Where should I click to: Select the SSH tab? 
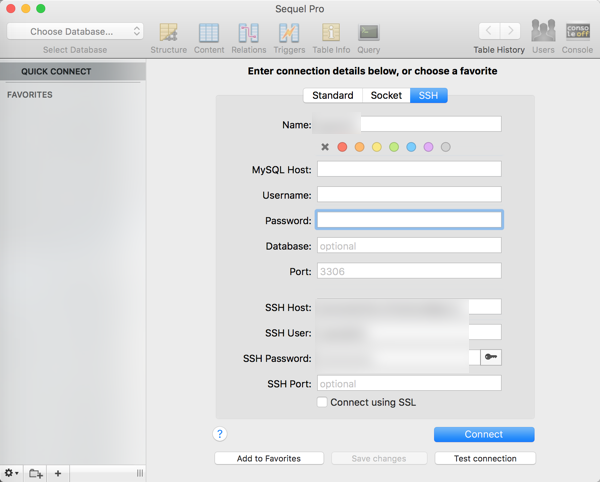pyautogui.click(x=429, y=95)
